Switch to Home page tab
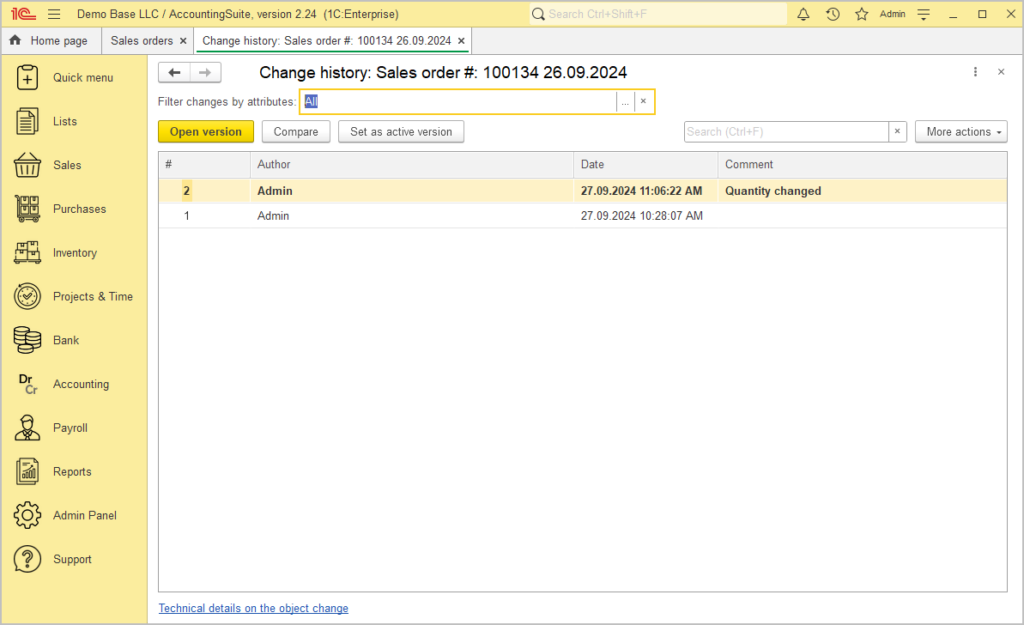 [50, 40]
